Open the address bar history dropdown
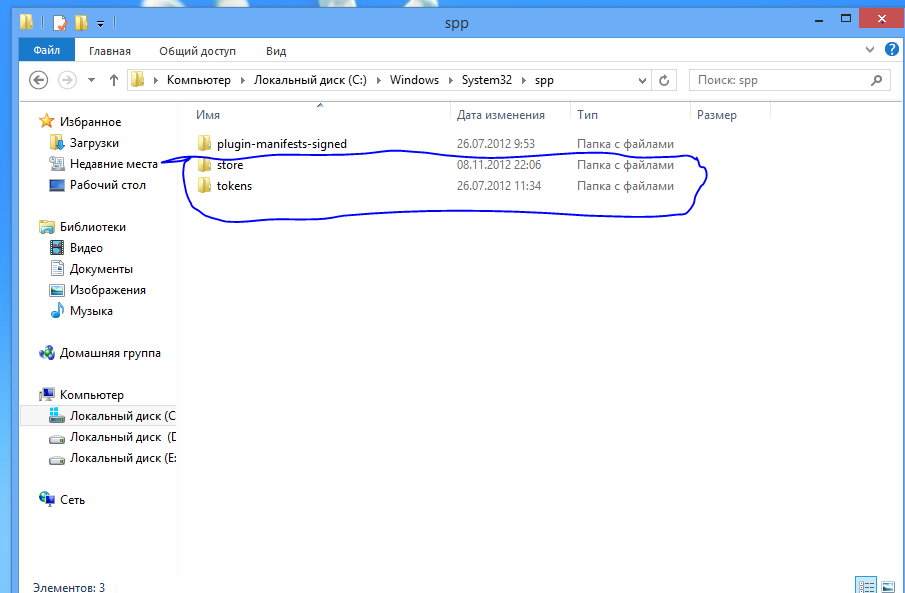Screen dimensions: 905x593 [642, 80]
